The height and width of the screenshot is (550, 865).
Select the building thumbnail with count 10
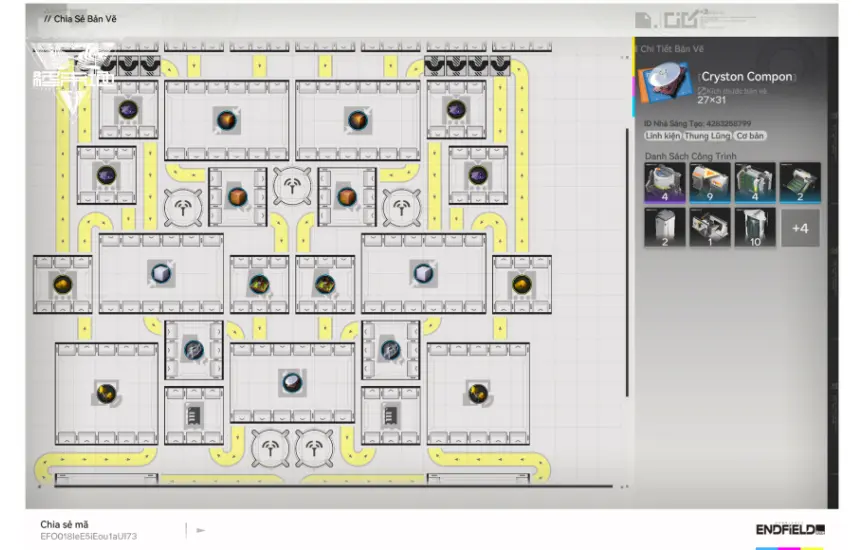click(755, 227)
